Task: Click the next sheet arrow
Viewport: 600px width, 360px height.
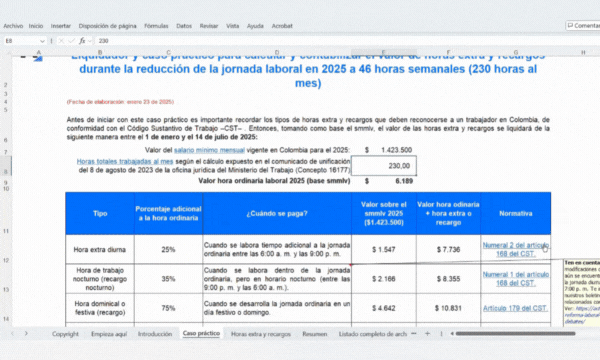Action: pyautogui.click(x=26, y=334)
